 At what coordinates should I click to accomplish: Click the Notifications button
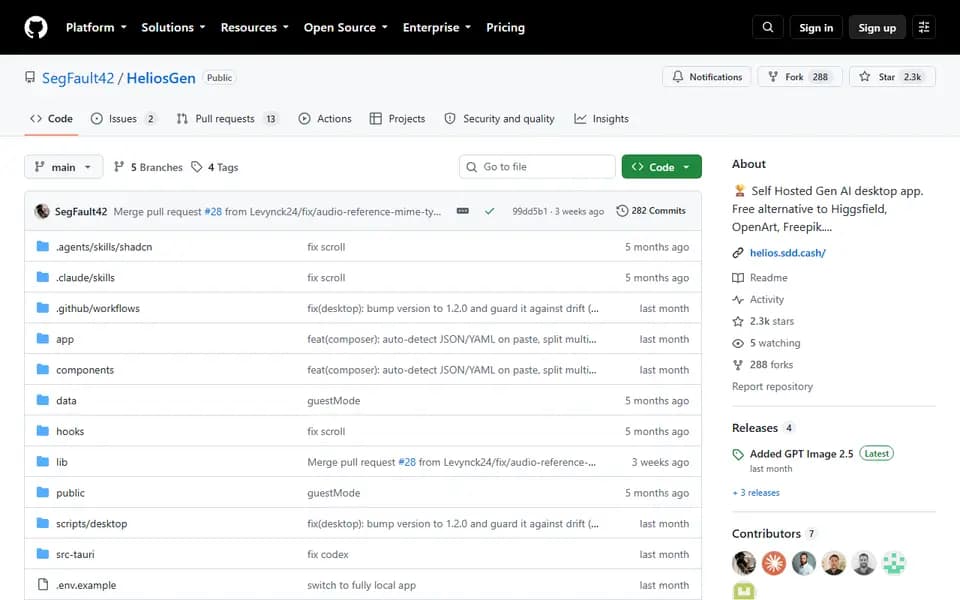pos(707,77)
